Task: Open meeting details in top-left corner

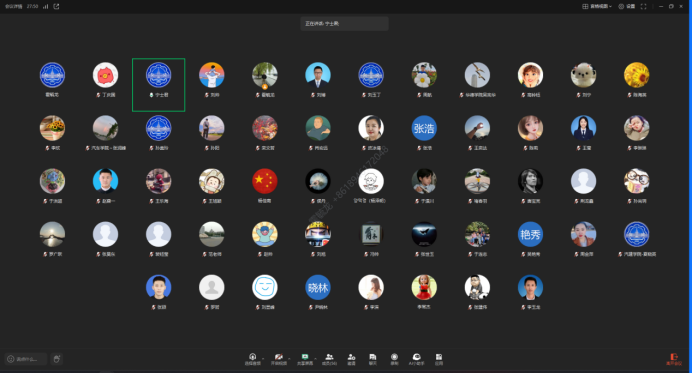Action: 14,6
